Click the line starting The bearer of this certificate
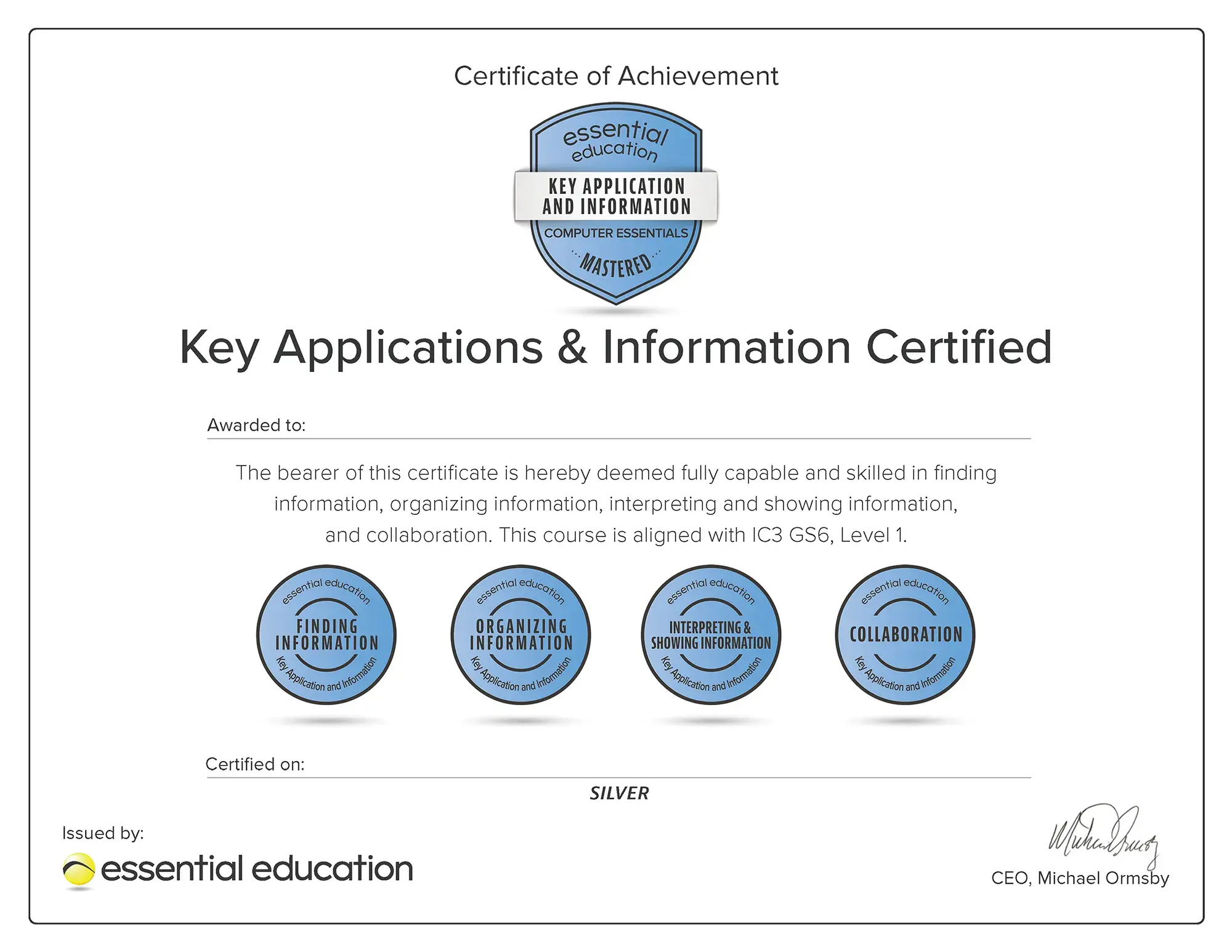 click(x=616, y=473)
